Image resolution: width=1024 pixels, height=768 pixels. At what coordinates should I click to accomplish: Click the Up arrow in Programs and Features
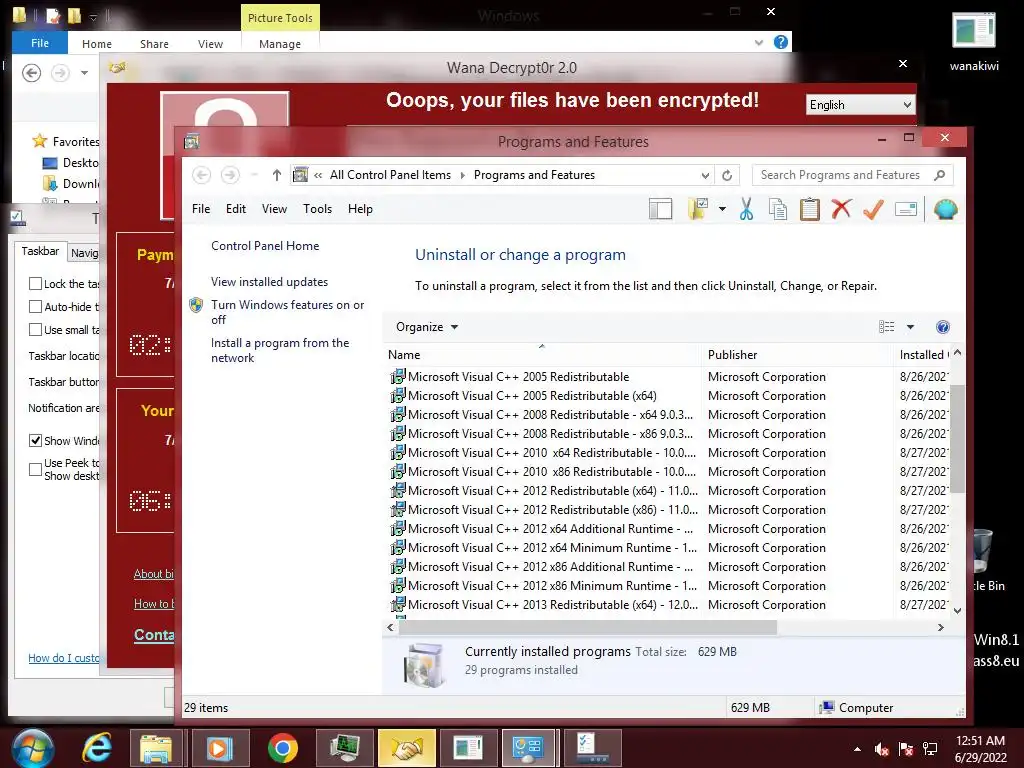click(277, 175)
